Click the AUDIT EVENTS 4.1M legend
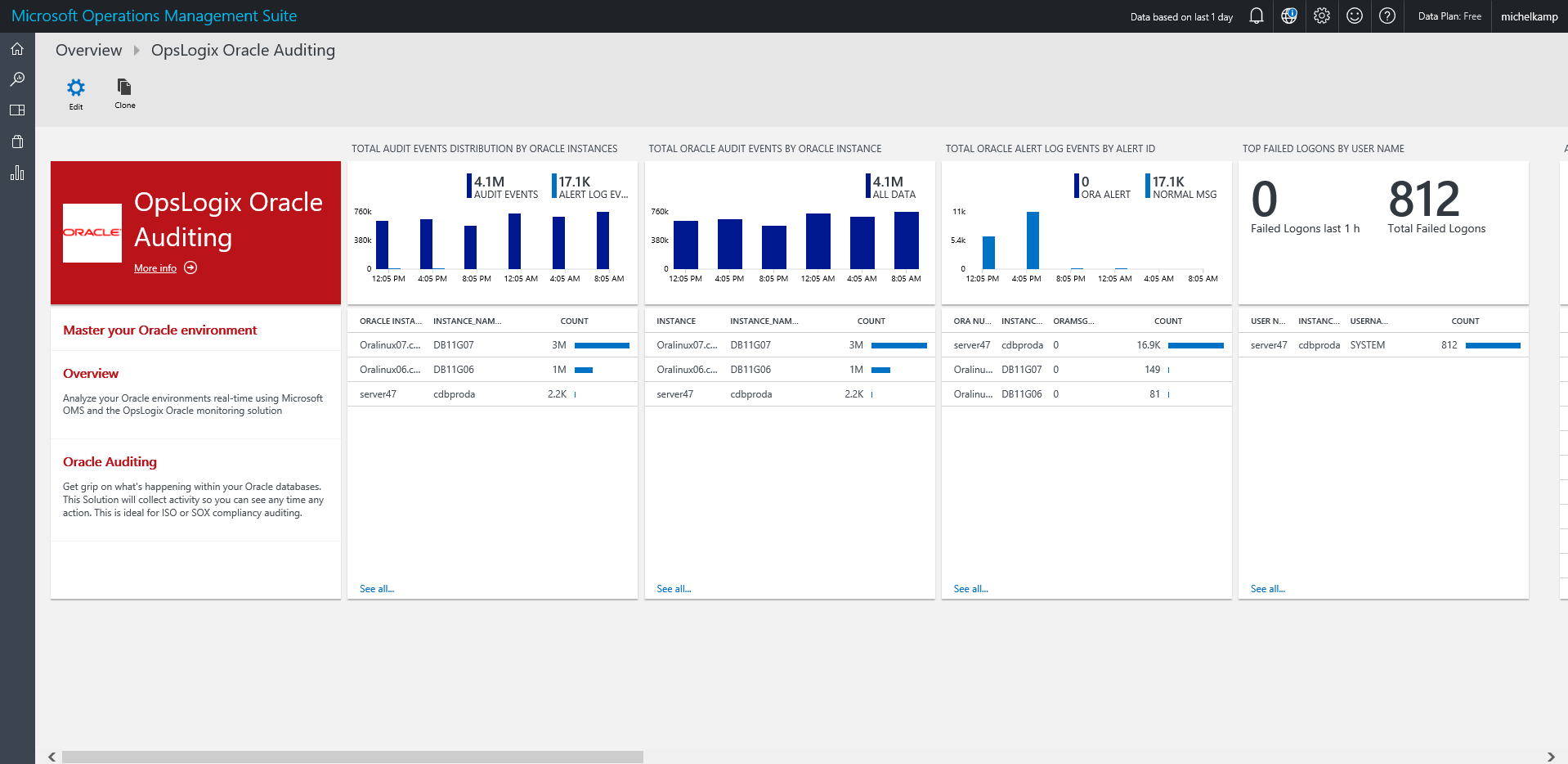This screenshot has height=764, width=1568. 503,187
